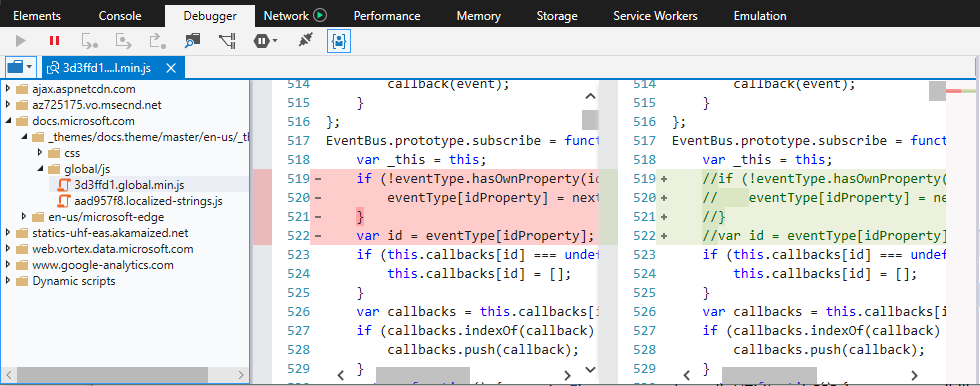Select the www.google-analytics.com tree label
The image size is (980, 386).
click(102, 265)
